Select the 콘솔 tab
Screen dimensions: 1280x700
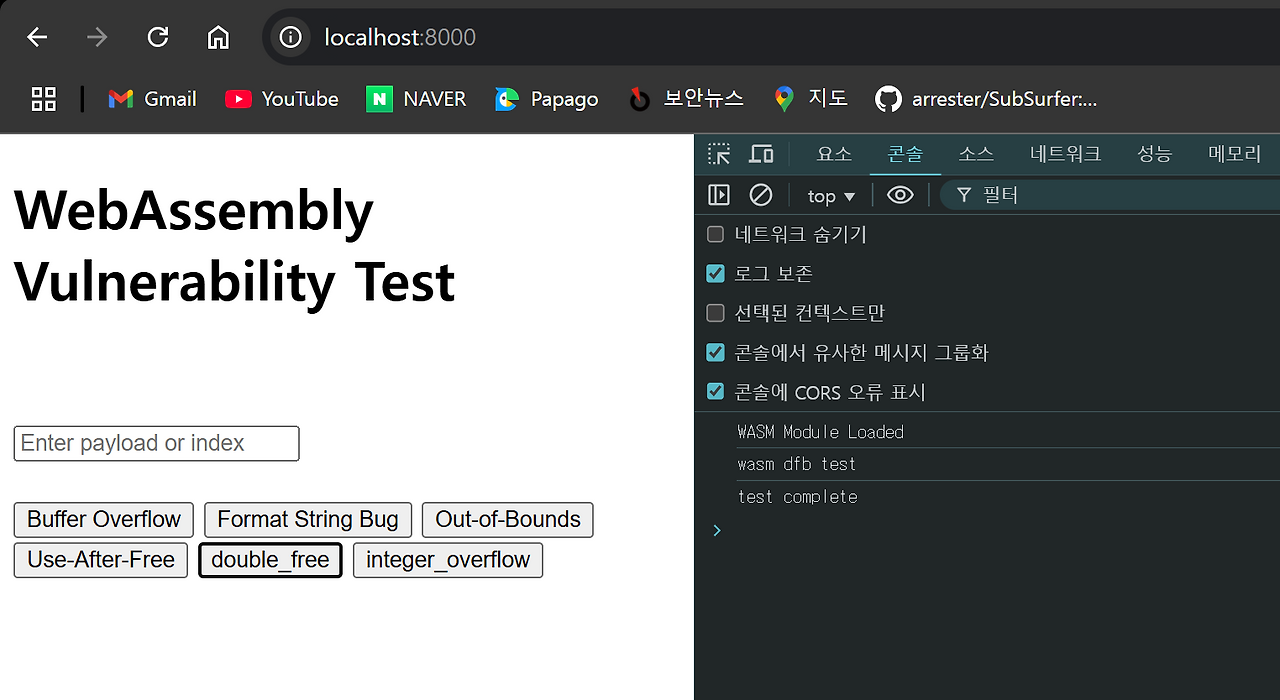[905, 154]
